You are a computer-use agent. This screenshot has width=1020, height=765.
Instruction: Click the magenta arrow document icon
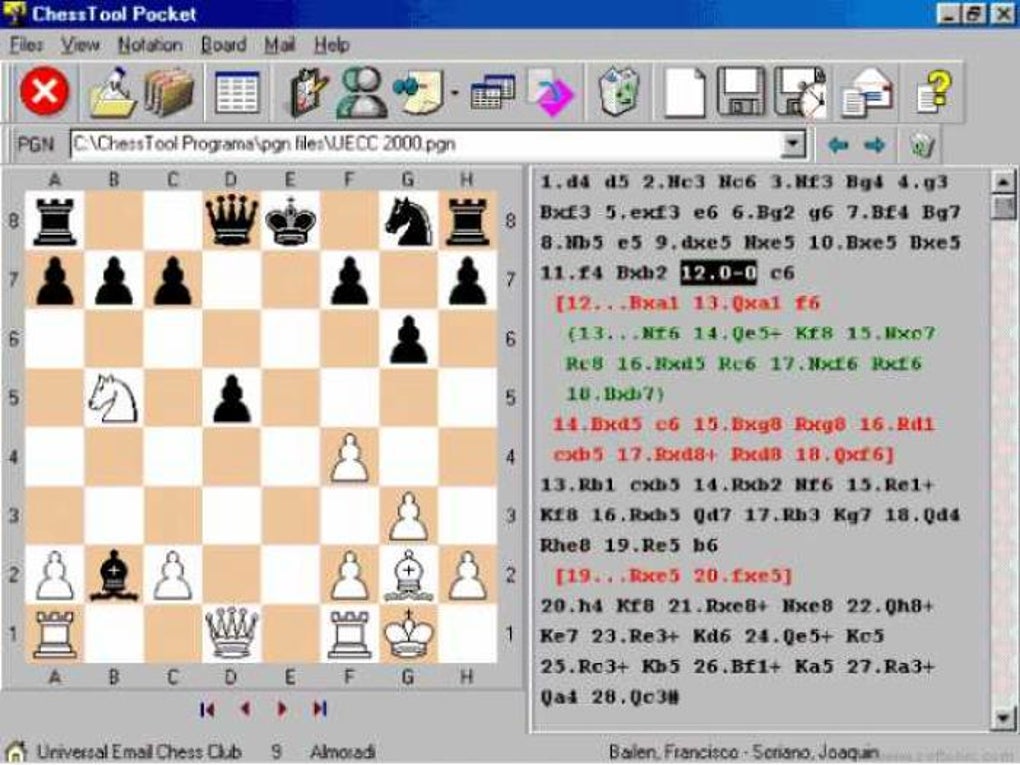point(550,92)
